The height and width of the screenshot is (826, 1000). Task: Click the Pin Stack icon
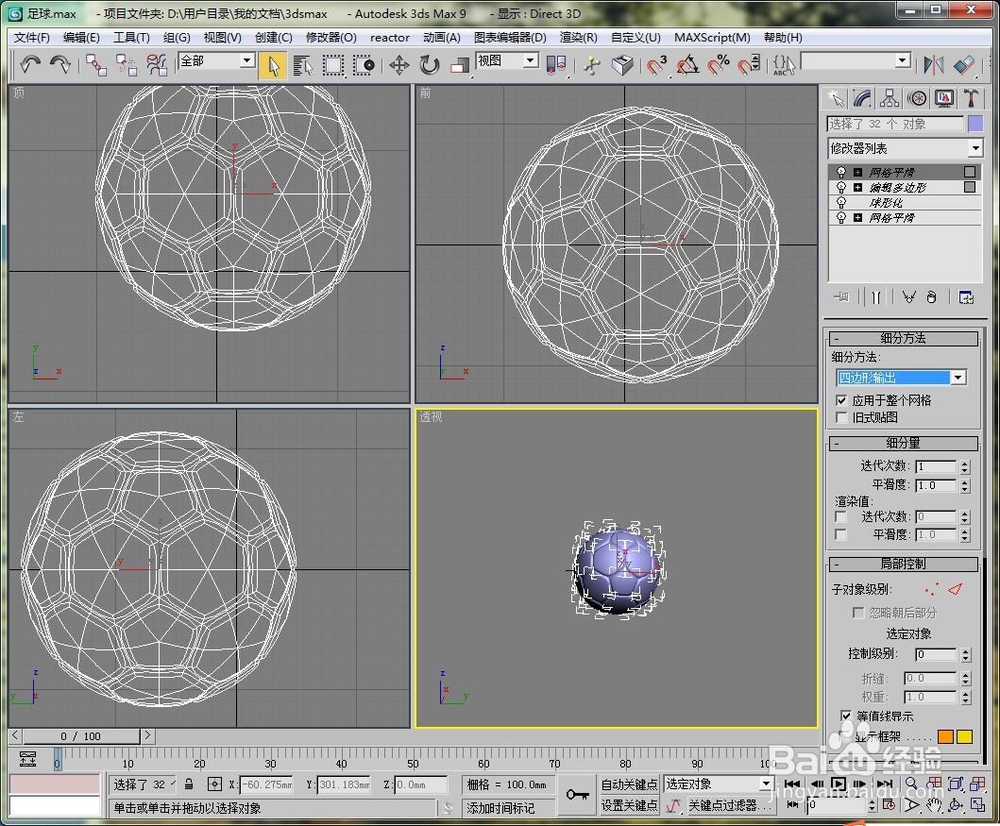pos(841,297)
